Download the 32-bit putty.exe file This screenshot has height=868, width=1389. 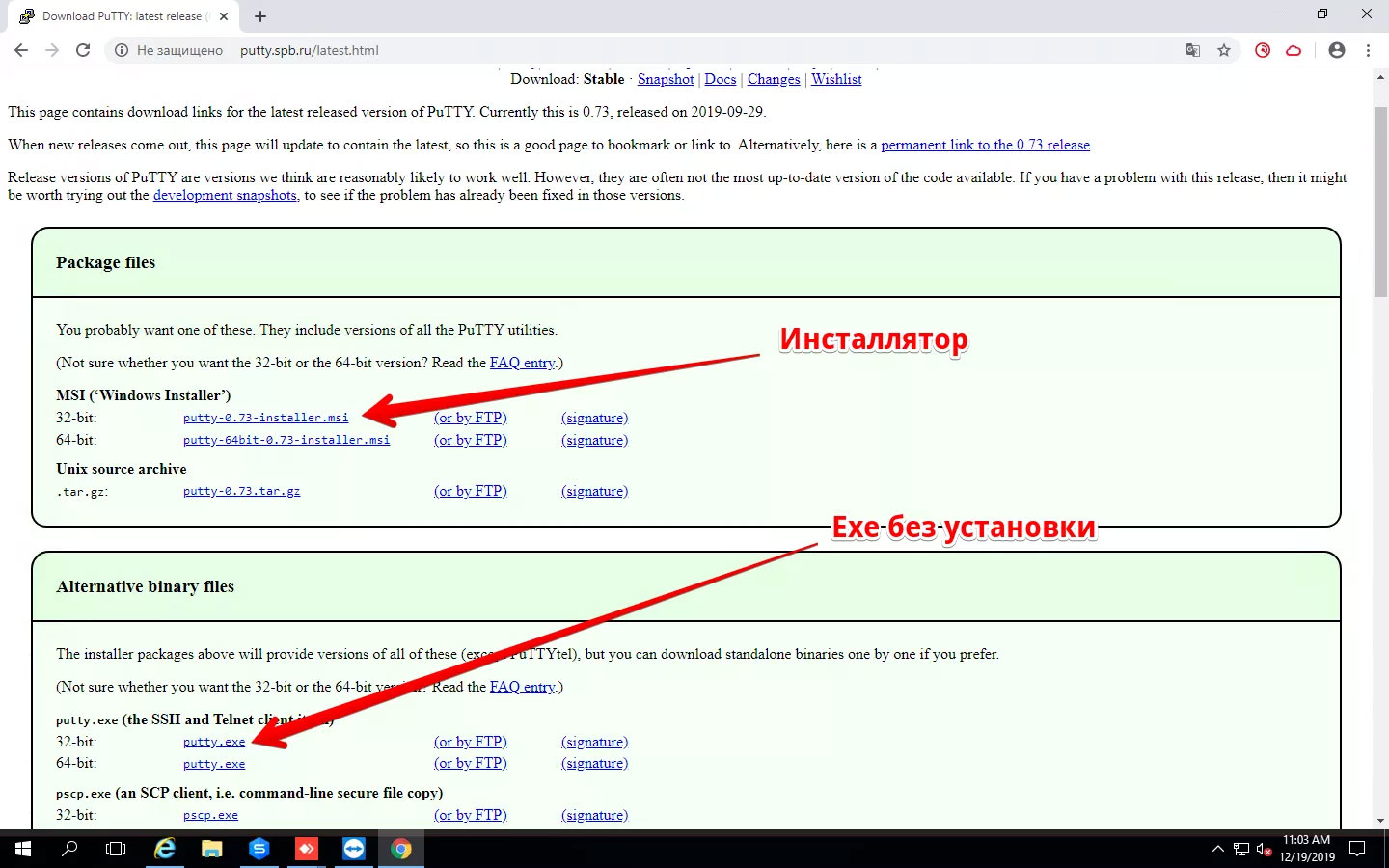click(214, 742)
